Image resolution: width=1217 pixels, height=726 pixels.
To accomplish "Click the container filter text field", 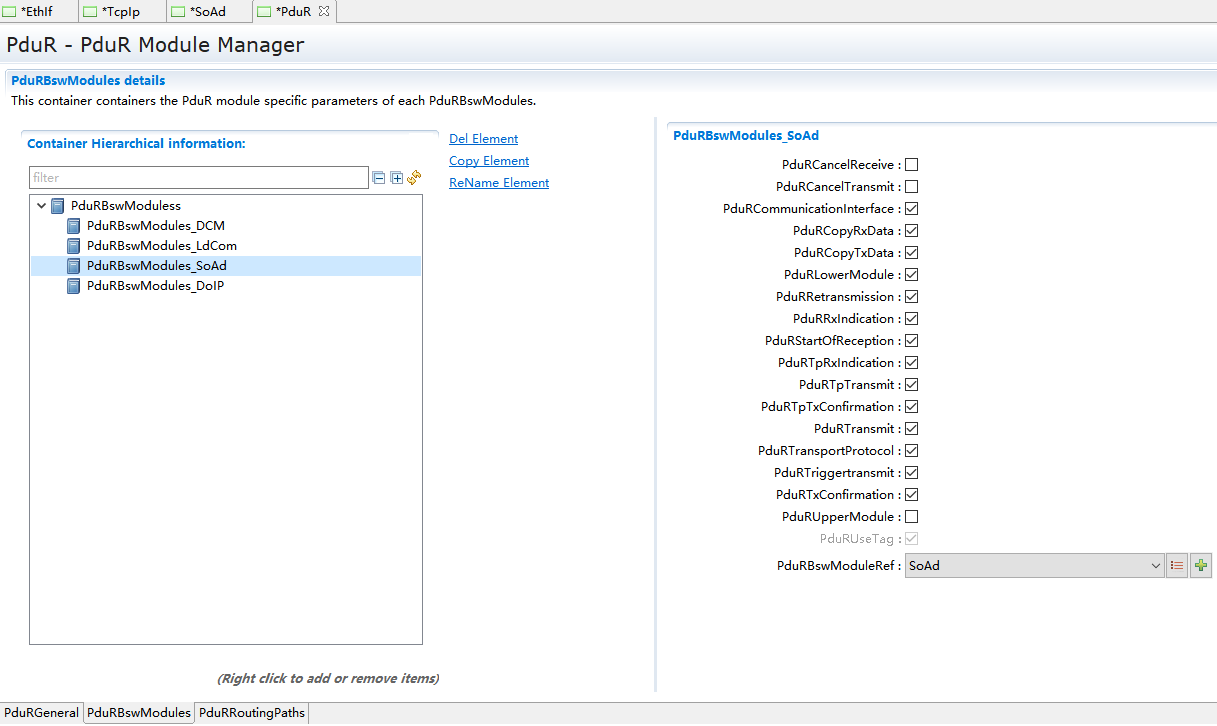I will pyautogui.click(x=198, y=178).
